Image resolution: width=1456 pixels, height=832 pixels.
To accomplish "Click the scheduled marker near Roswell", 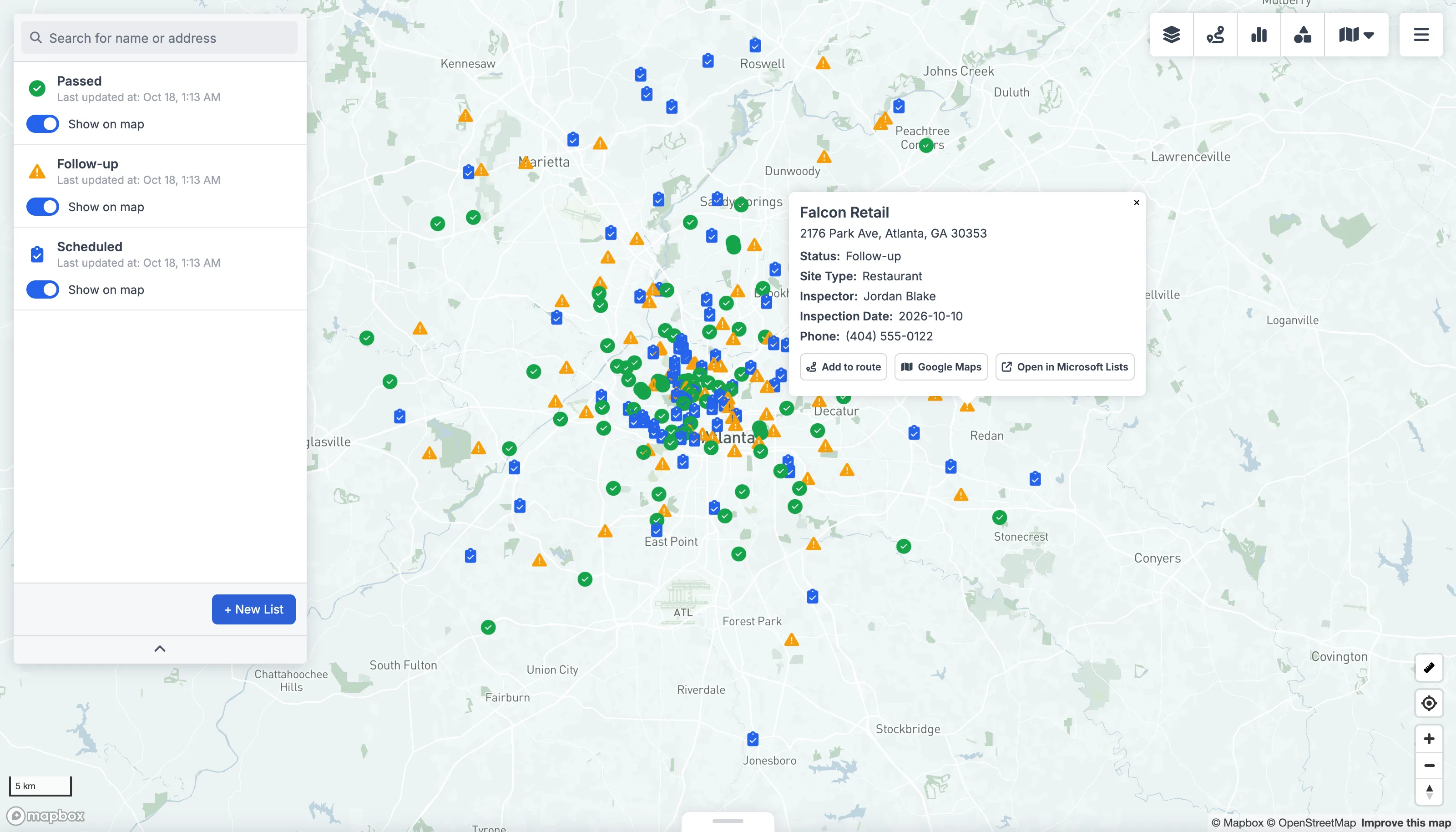I will pyautogui.click(x=755, y=45).
